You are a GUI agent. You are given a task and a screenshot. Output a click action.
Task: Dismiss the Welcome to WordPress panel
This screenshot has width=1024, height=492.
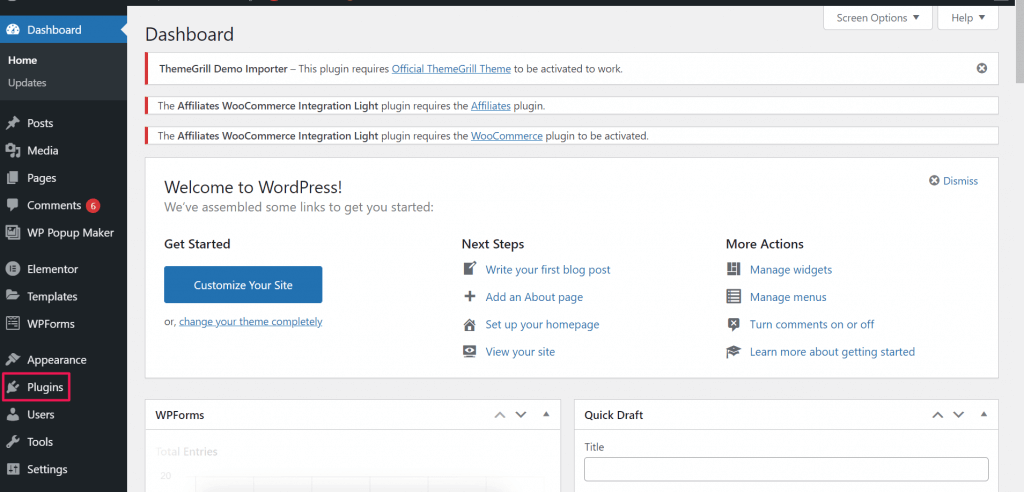[x=953, y=181]
